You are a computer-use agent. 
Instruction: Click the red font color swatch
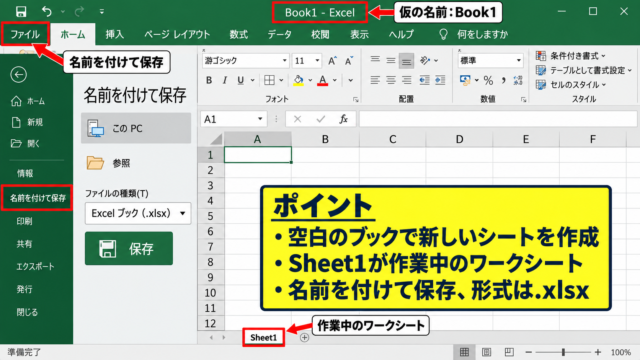pyautogui.click(x=323, y=80)
